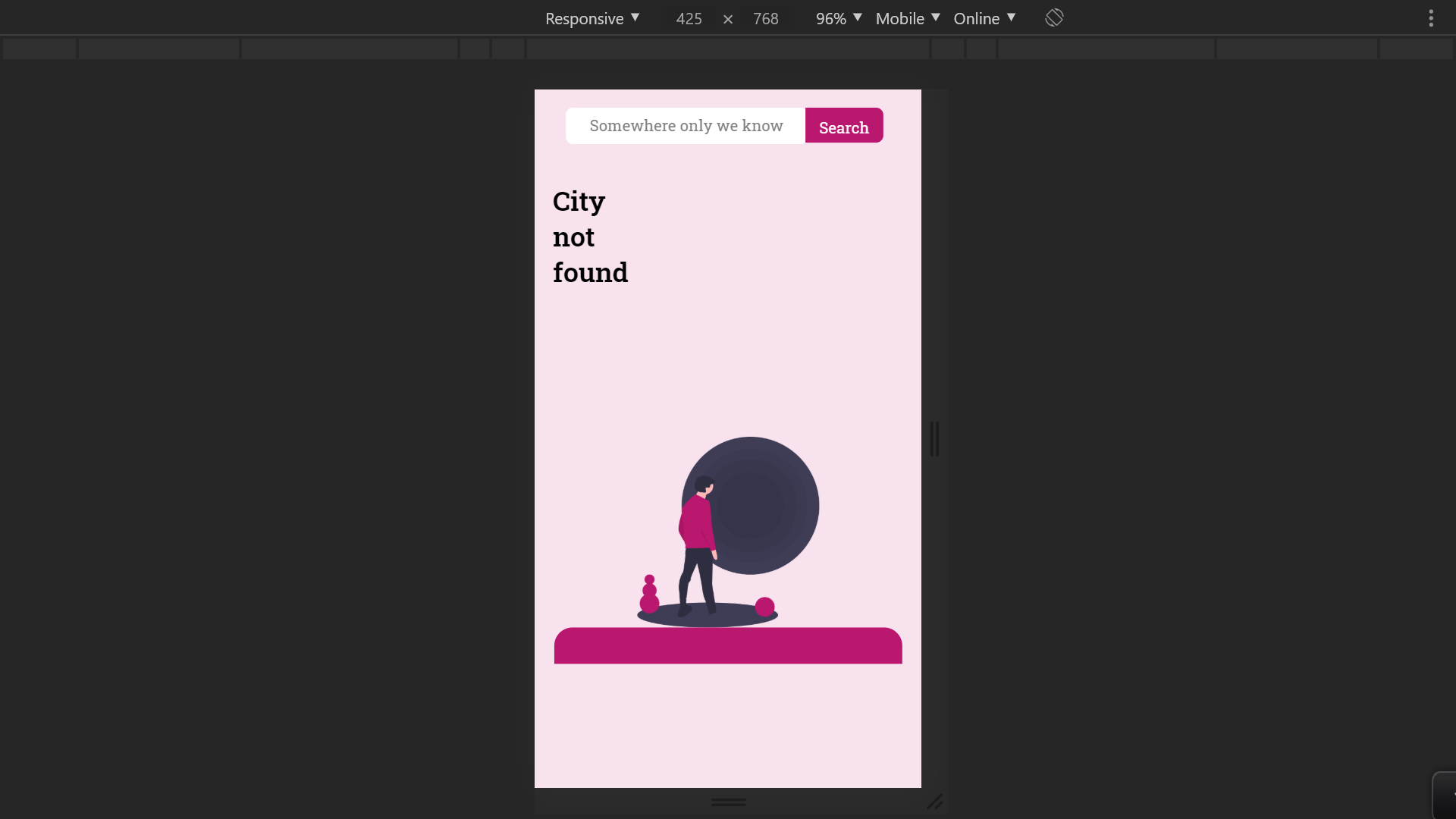Expand the 96% zoom dropdown

[x=839, y=18]
